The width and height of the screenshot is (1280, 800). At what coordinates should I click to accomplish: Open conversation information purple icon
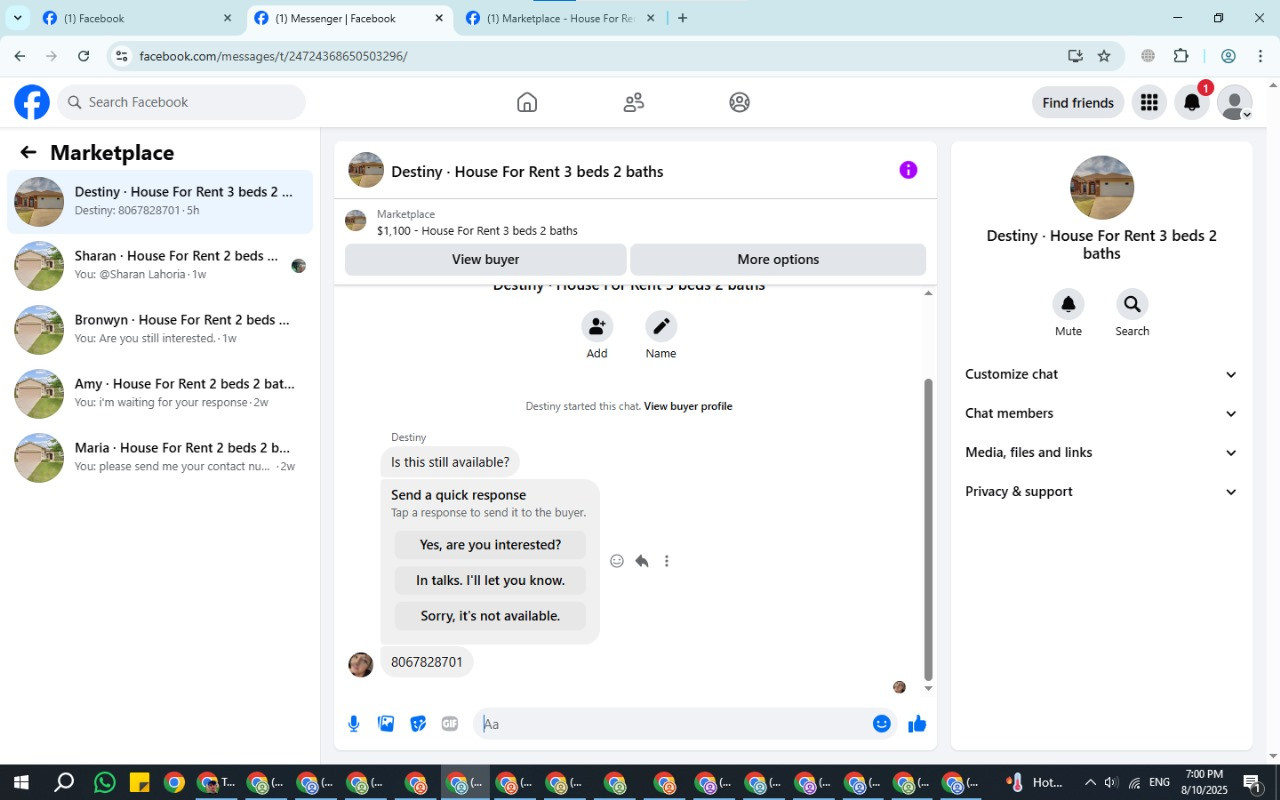pos(908,170)
